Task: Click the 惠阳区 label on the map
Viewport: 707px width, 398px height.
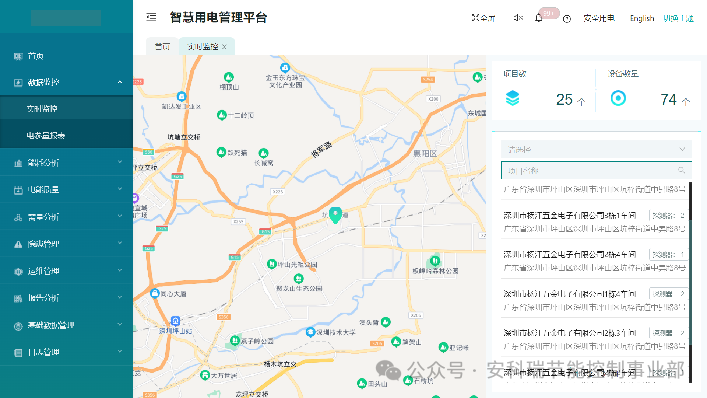Action: click(x=425, y=154)
